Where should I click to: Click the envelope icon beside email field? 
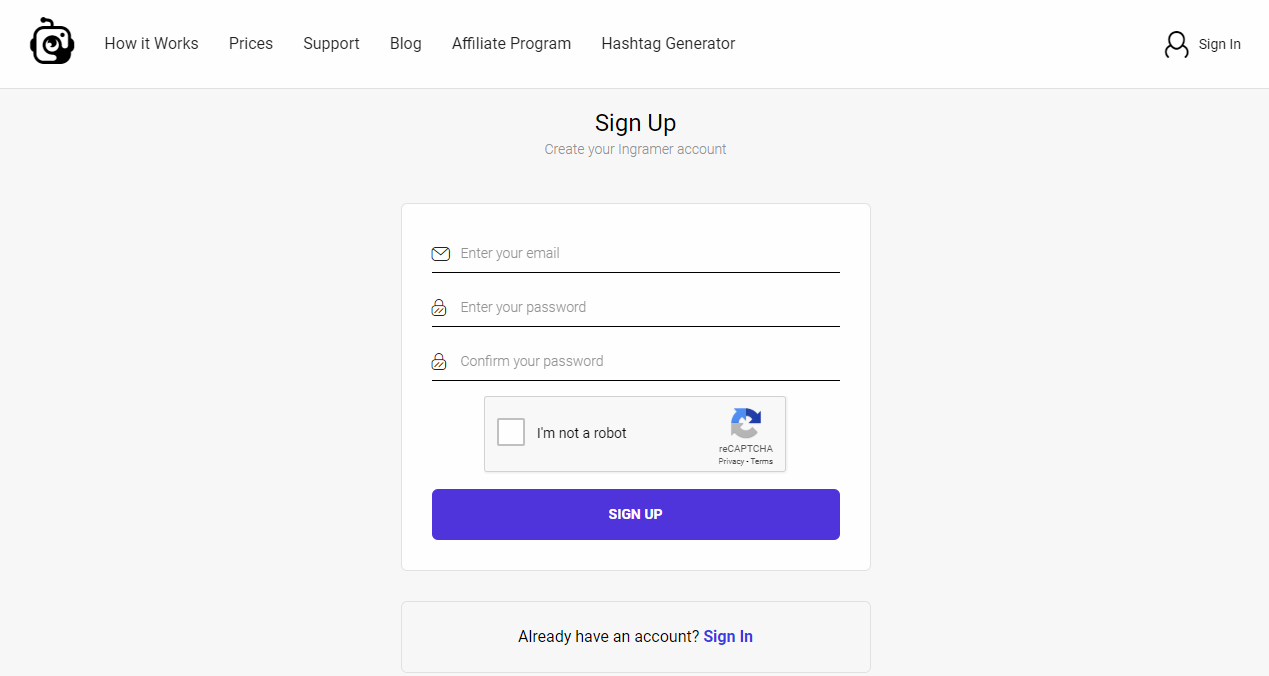coord(440,254)
